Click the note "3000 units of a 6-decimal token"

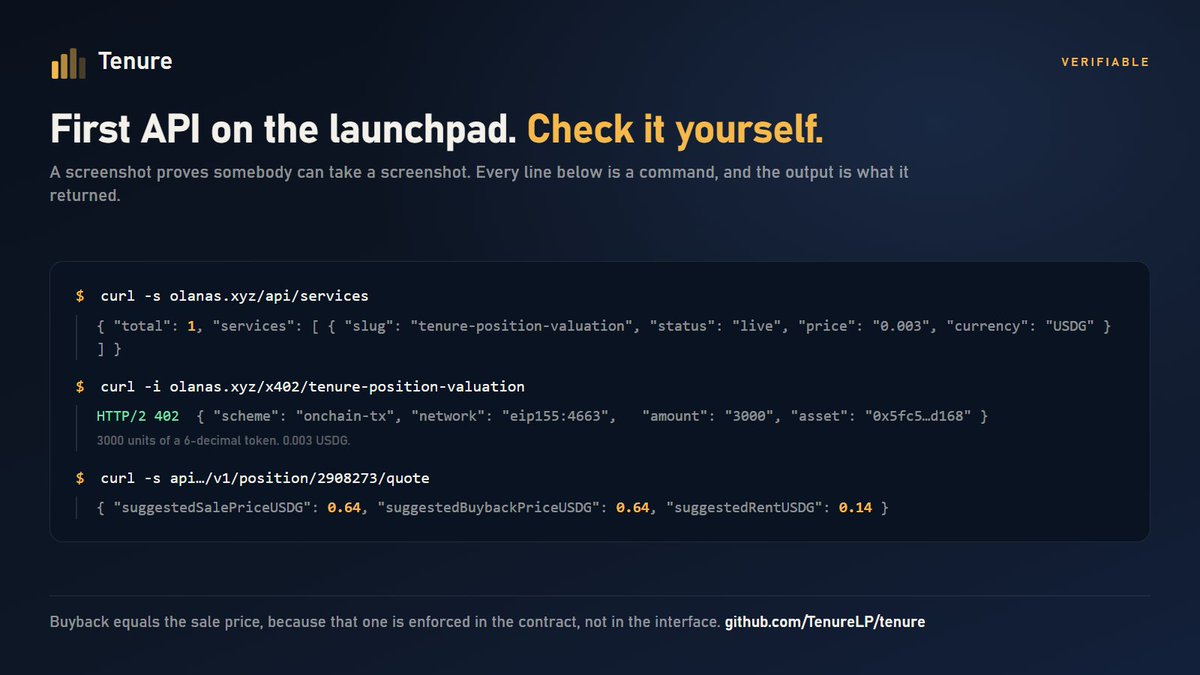point(223,440)
